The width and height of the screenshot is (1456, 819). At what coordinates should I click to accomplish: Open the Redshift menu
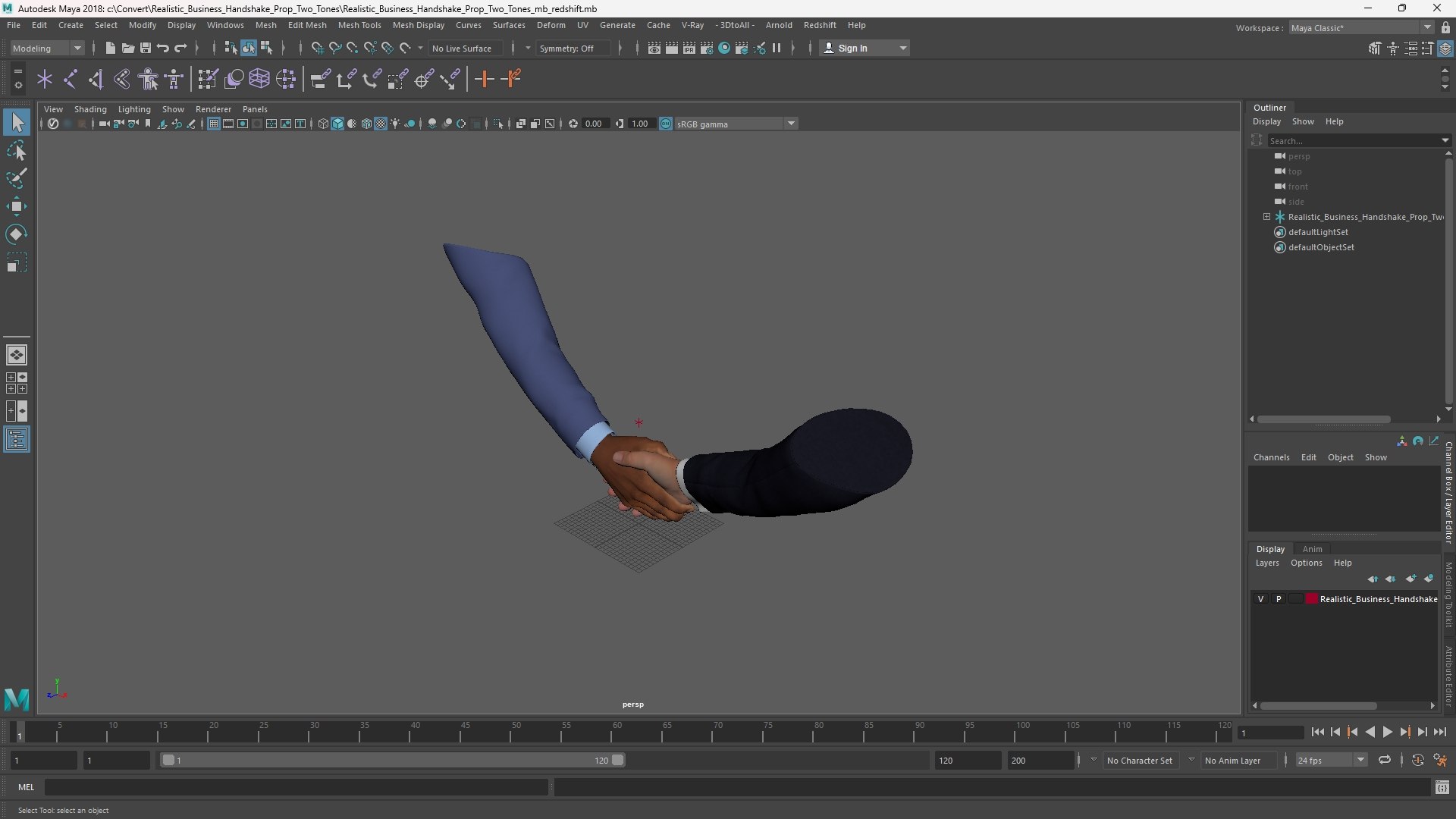tap(820, 25)
